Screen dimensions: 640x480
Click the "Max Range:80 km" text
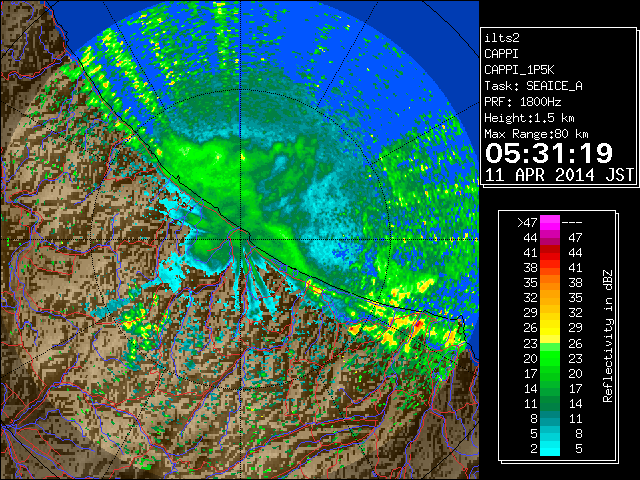536,134
